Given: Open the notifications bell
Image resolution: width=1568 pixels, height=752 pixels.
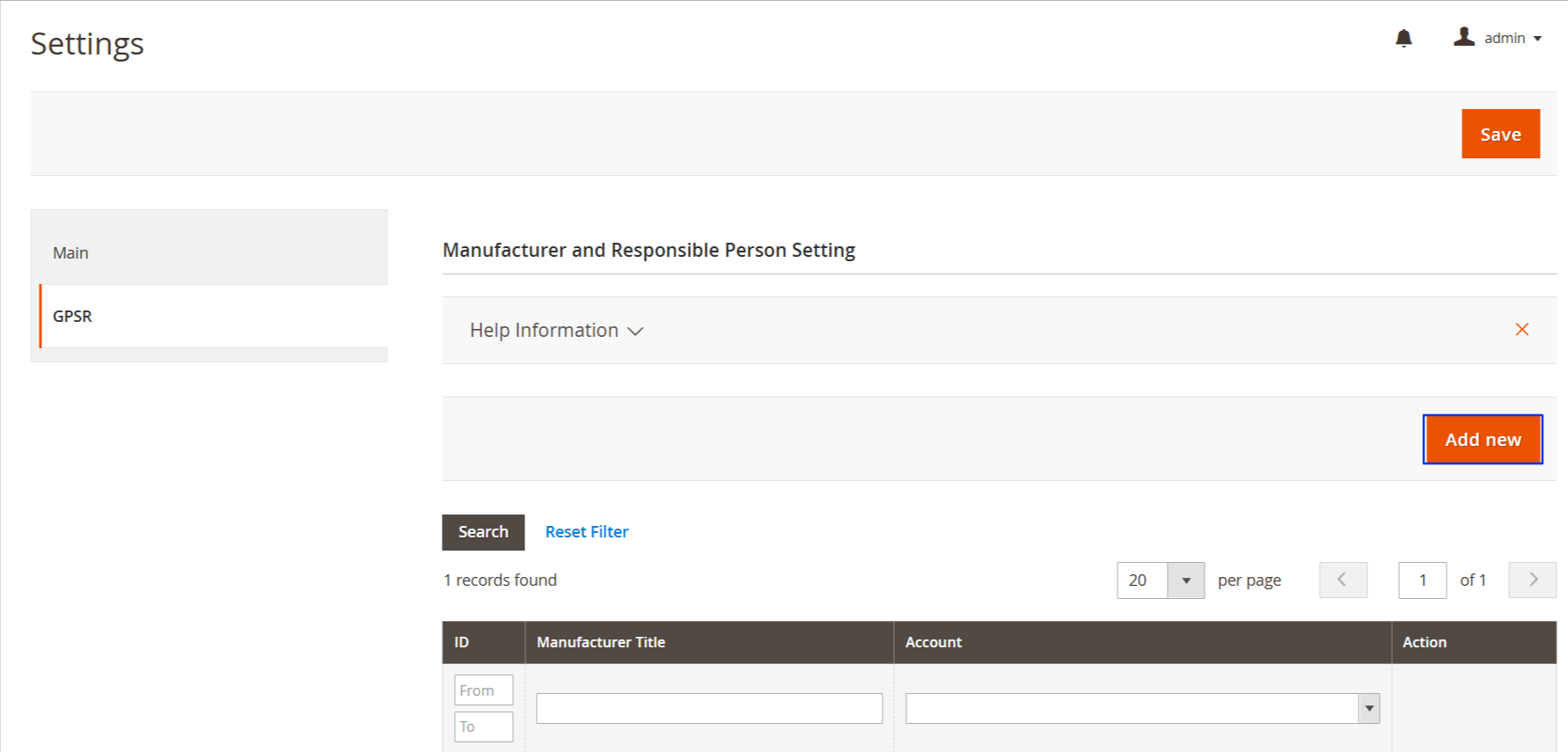Looking at the screenshot, I should [x=1403, y=38].
